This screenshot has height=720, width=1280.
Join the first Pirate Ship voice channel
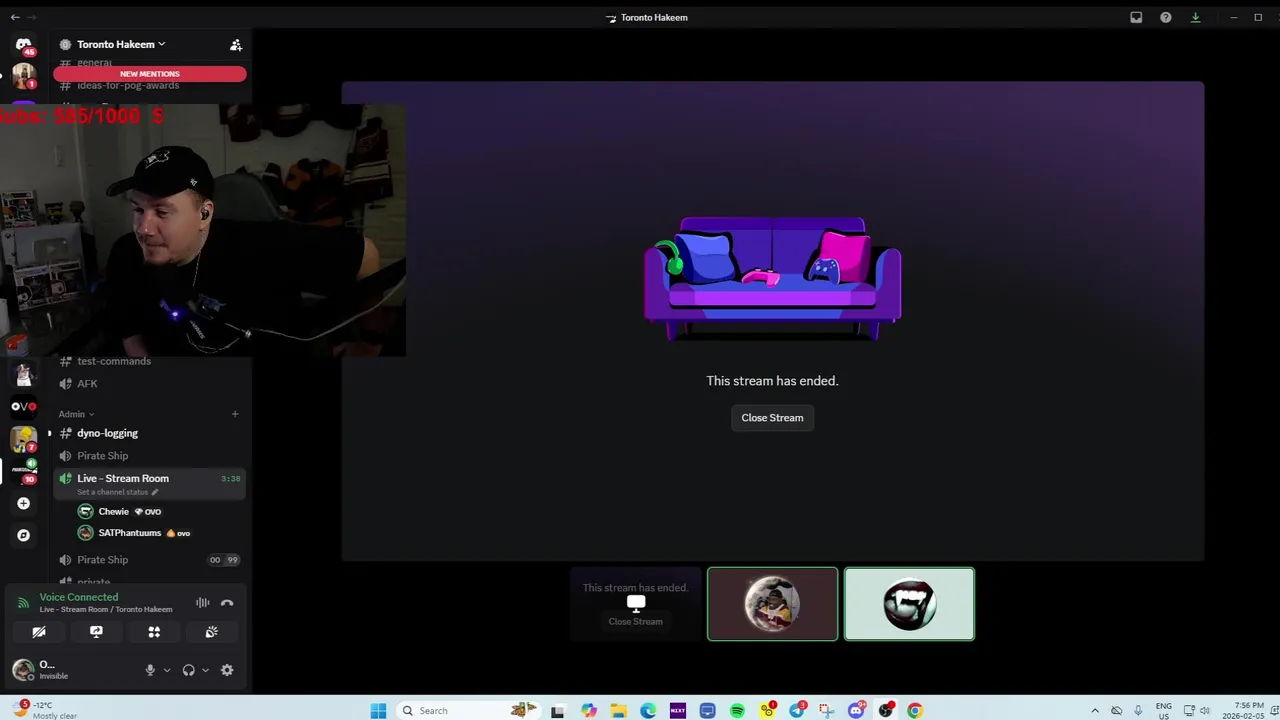(102, 456)
